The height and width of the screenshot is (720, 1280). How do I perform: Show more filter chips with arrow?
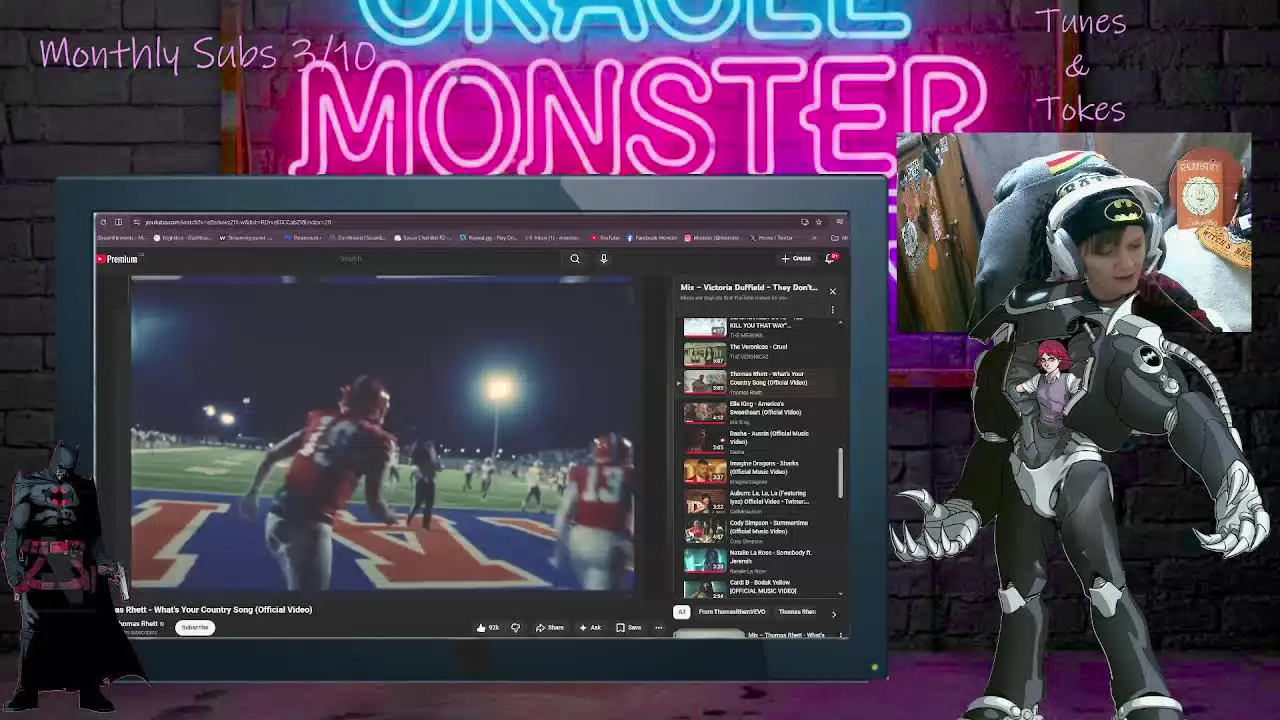tap(834, 614)
